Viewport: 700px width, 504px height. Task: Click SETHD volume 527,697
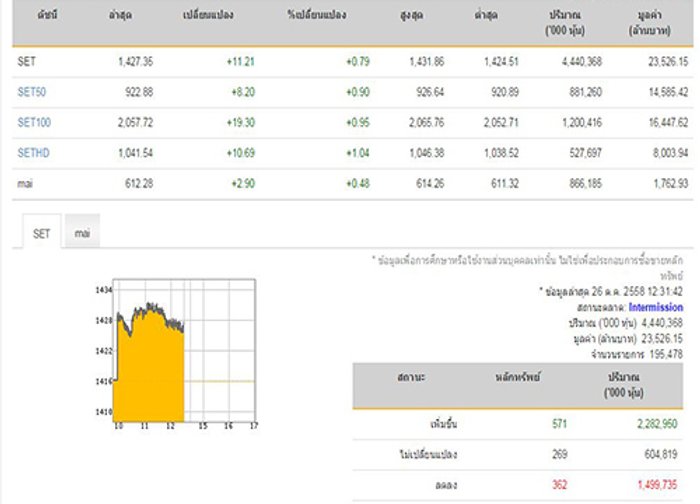pos(585,153)
